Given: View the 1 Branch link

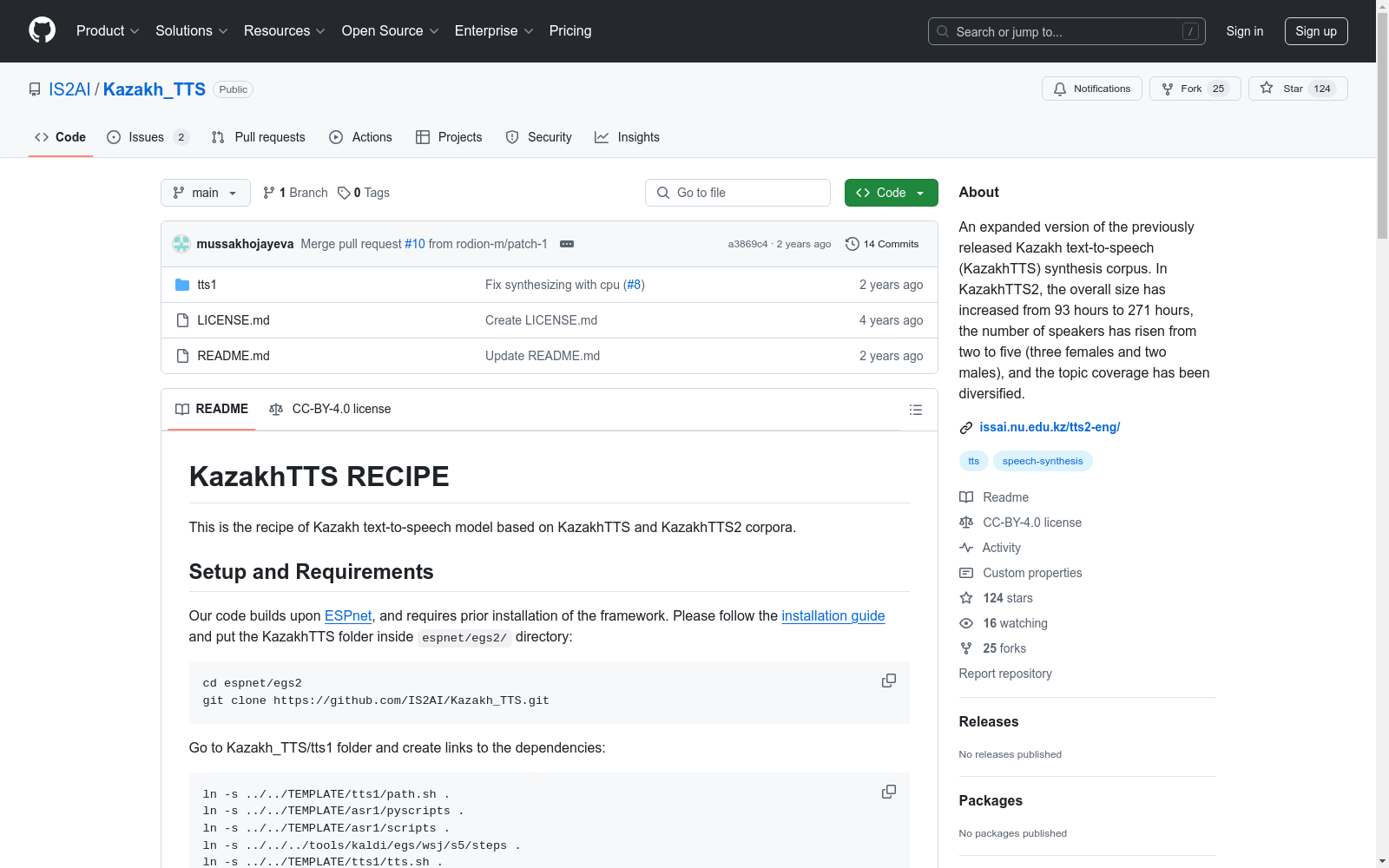Looking at the screenshot, I should [x=295, y=193].
